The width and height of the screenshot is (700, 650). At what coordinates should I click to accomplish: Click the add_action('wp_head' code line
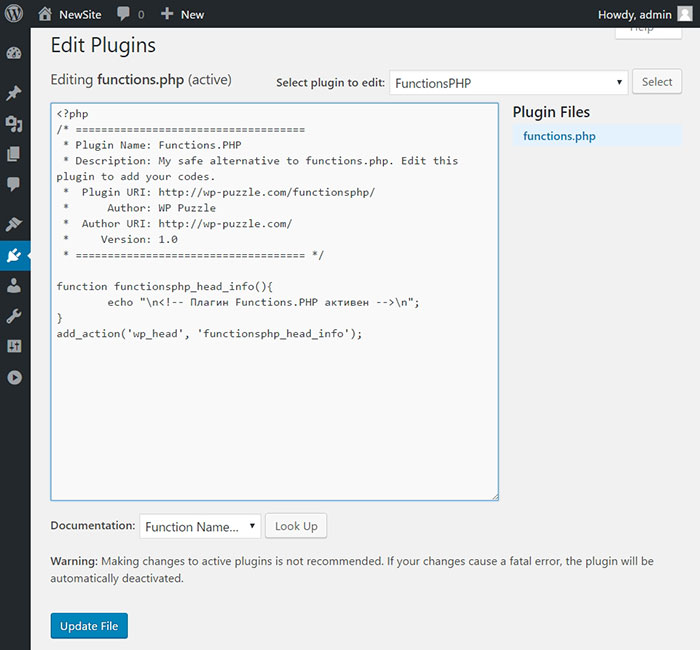(x=209, y=334)
